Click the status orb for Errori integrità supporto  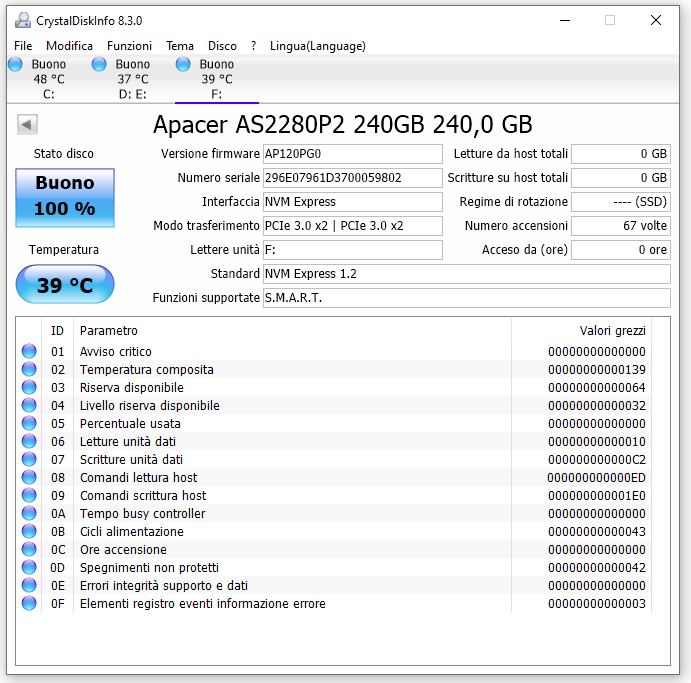coord(29,585)
